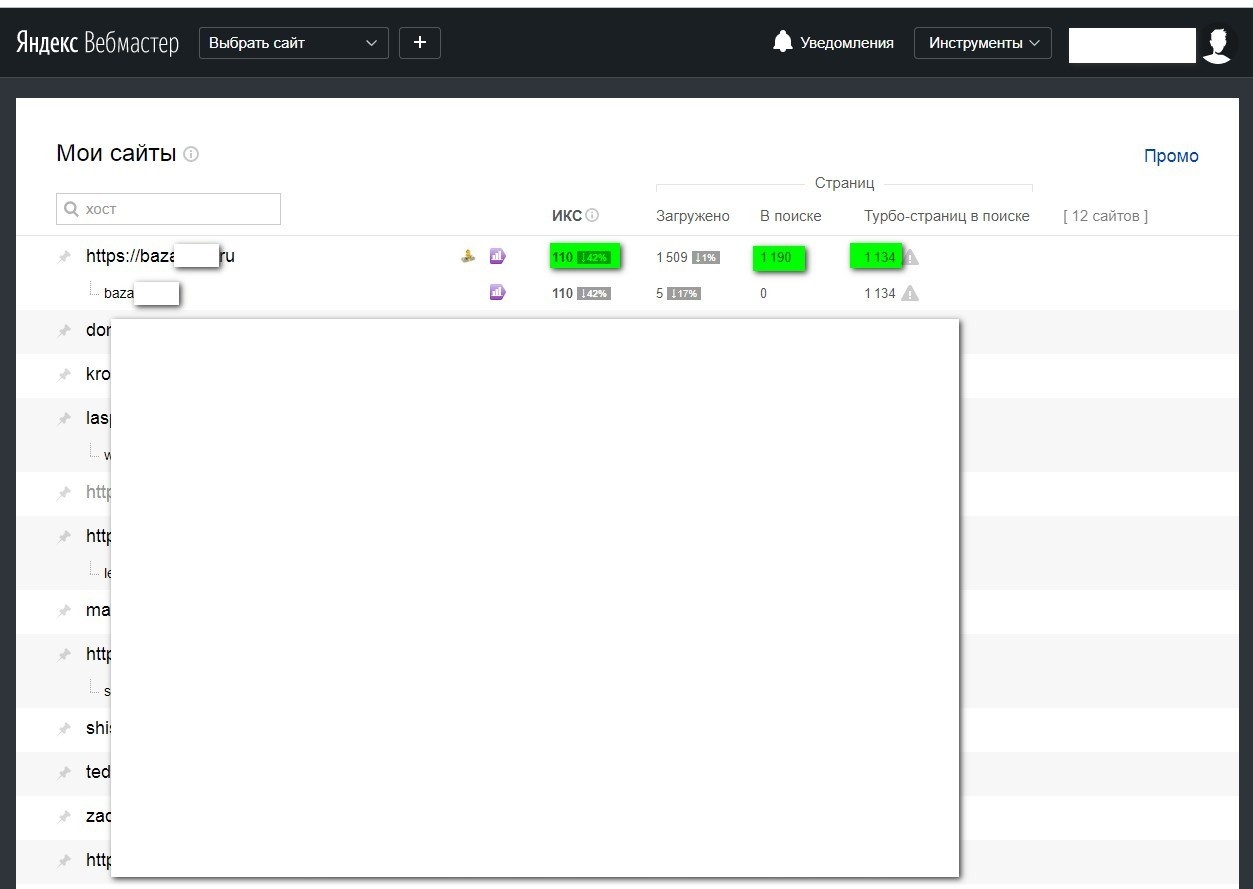Open Уведомления notifications
This screenshot has width=1253, height=889.
847,43
